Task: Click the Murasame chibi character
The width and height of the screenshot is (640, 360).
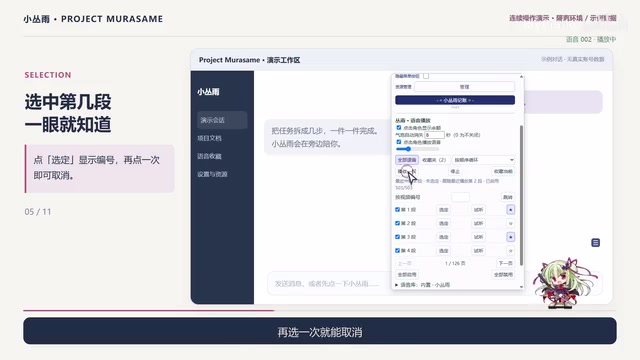Action: coord(565,283)
